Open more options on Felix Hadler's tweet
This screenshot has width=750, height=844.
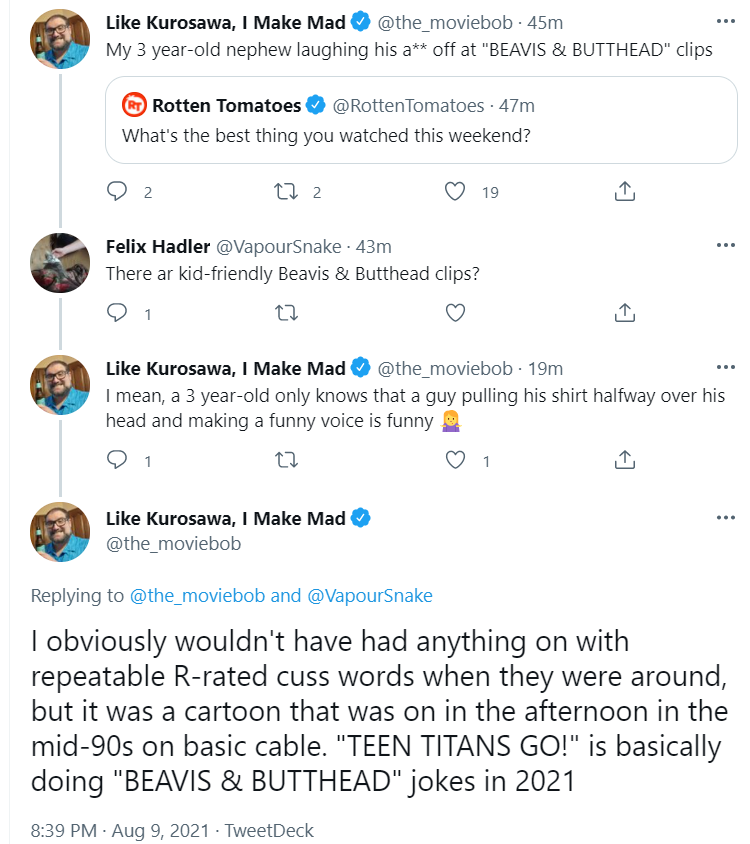coord(725,245)
